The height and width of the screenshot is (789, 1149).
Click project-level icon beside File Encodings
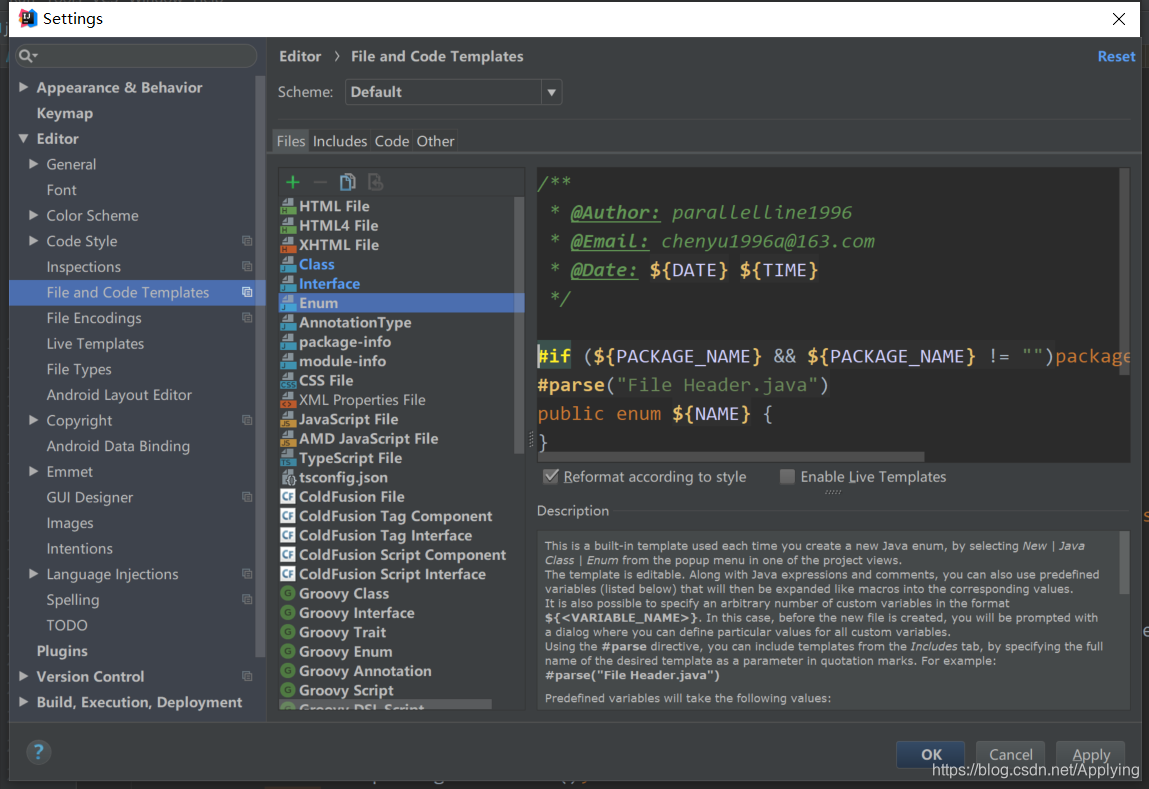pos(247,318)
